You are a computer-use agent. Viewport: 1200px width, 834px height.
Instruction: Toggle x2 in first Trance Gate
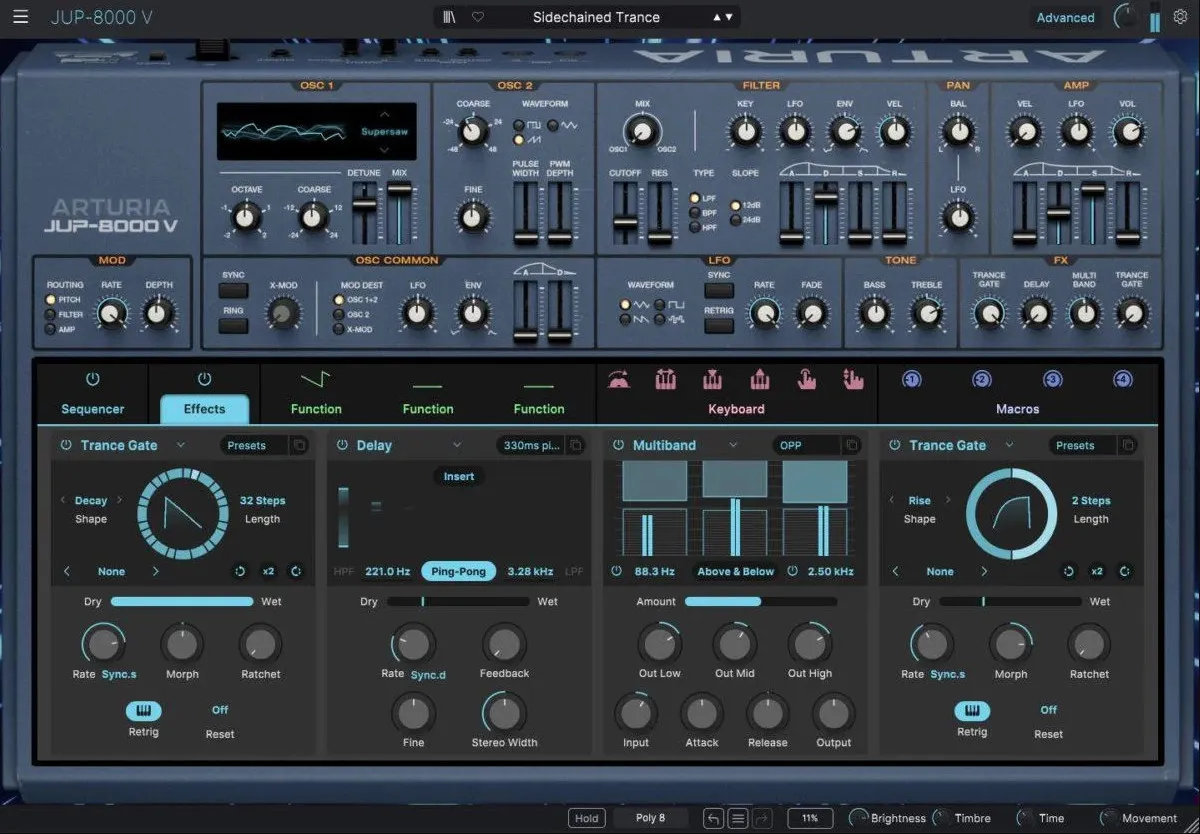click(268, 571)
